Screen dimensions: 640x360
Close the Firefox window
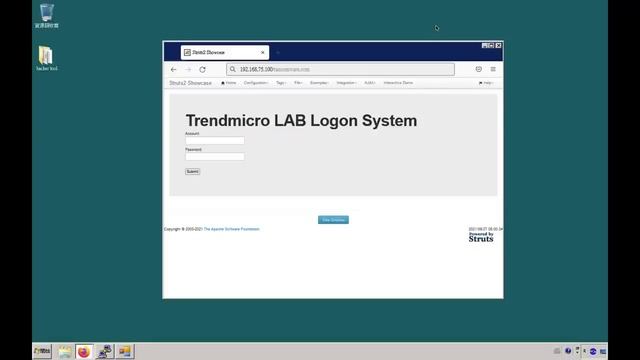tap(498, 46)
